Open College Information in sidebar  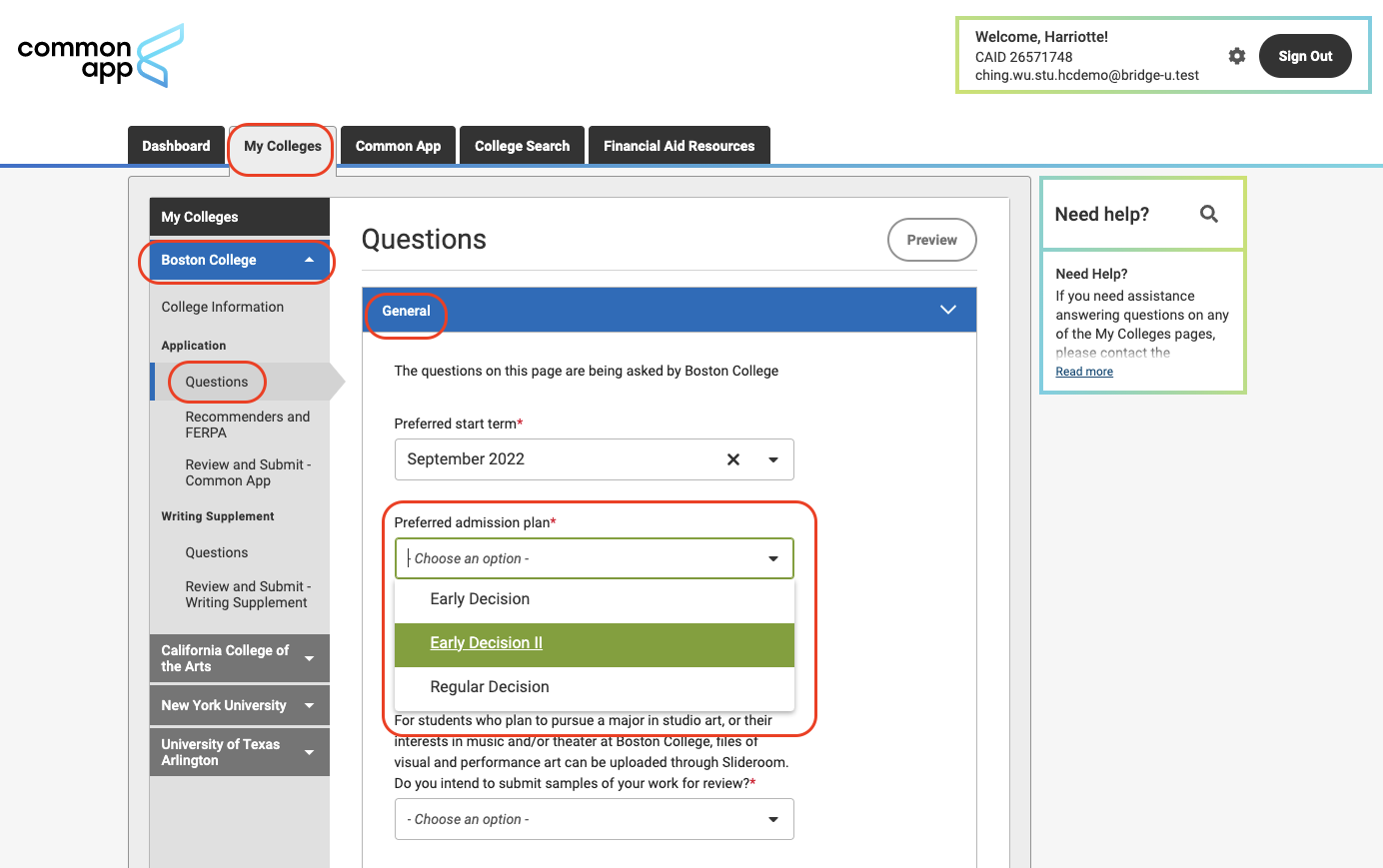coord(223,307)
